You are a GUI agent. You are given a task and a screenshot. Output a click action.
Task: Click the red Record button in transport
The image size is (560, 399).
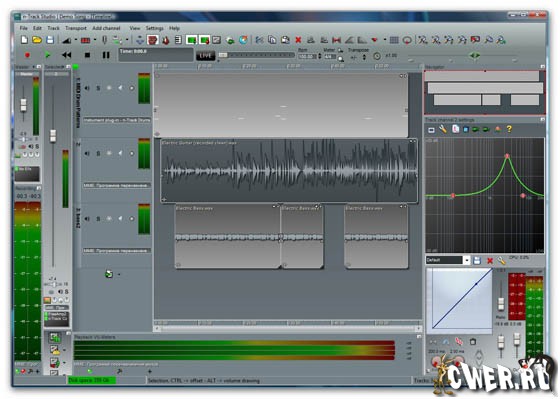click(x=27, y=55)
